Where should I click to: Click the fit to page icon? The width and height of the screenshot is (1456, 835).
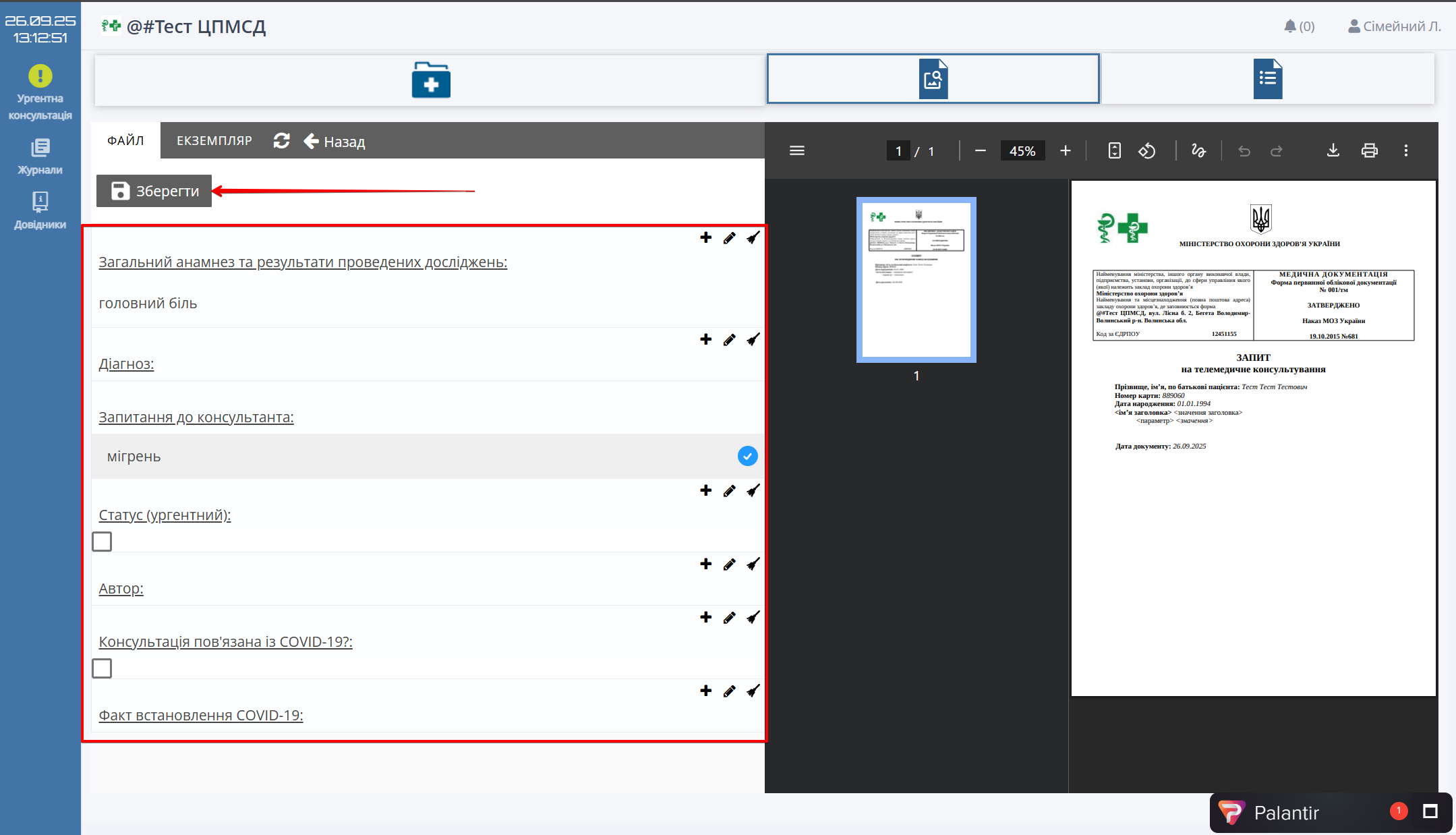coord(1114,151)
